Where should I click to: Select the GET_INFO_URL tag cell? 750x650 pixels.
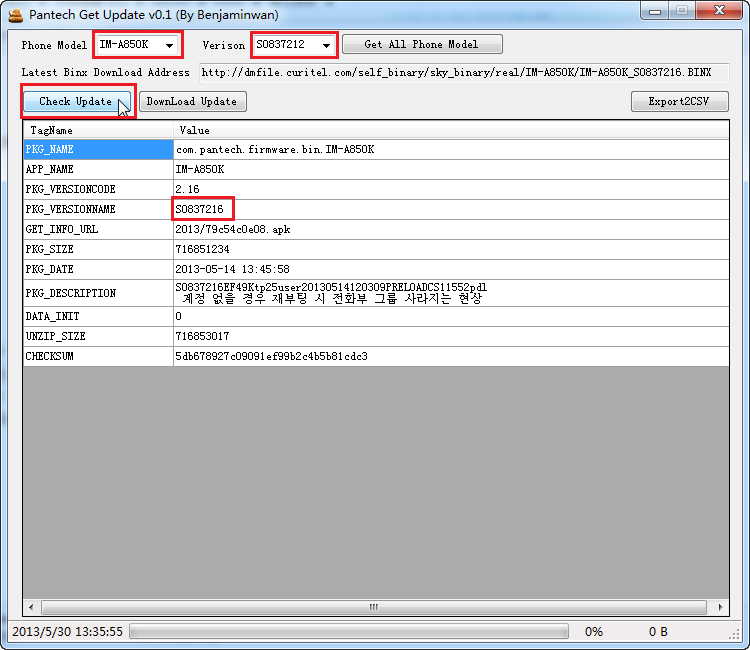(98, 230)
